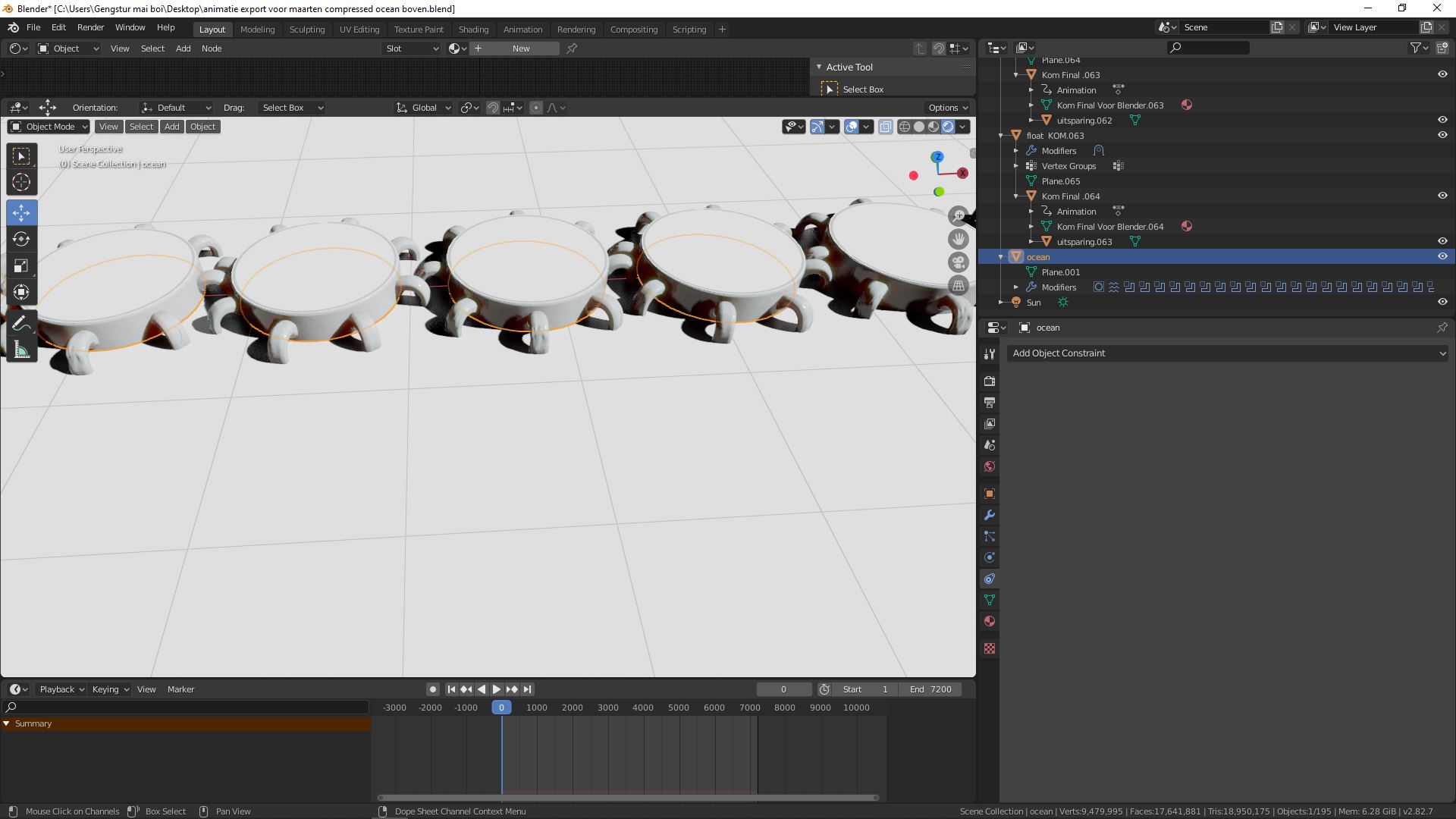
Task: Click the End frame 7200 field
Action: 930,690
